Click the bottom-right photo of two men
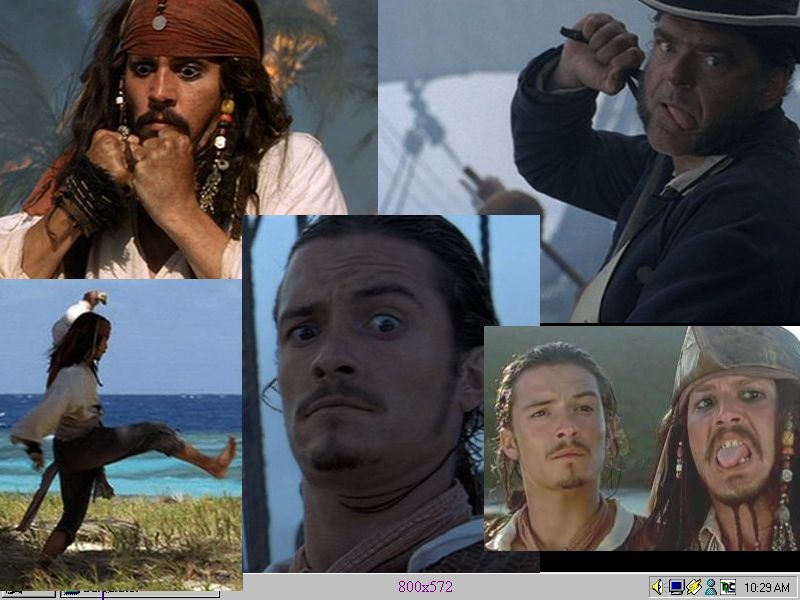This screenshot has height=600, width=800. click(x=640, y=440)
